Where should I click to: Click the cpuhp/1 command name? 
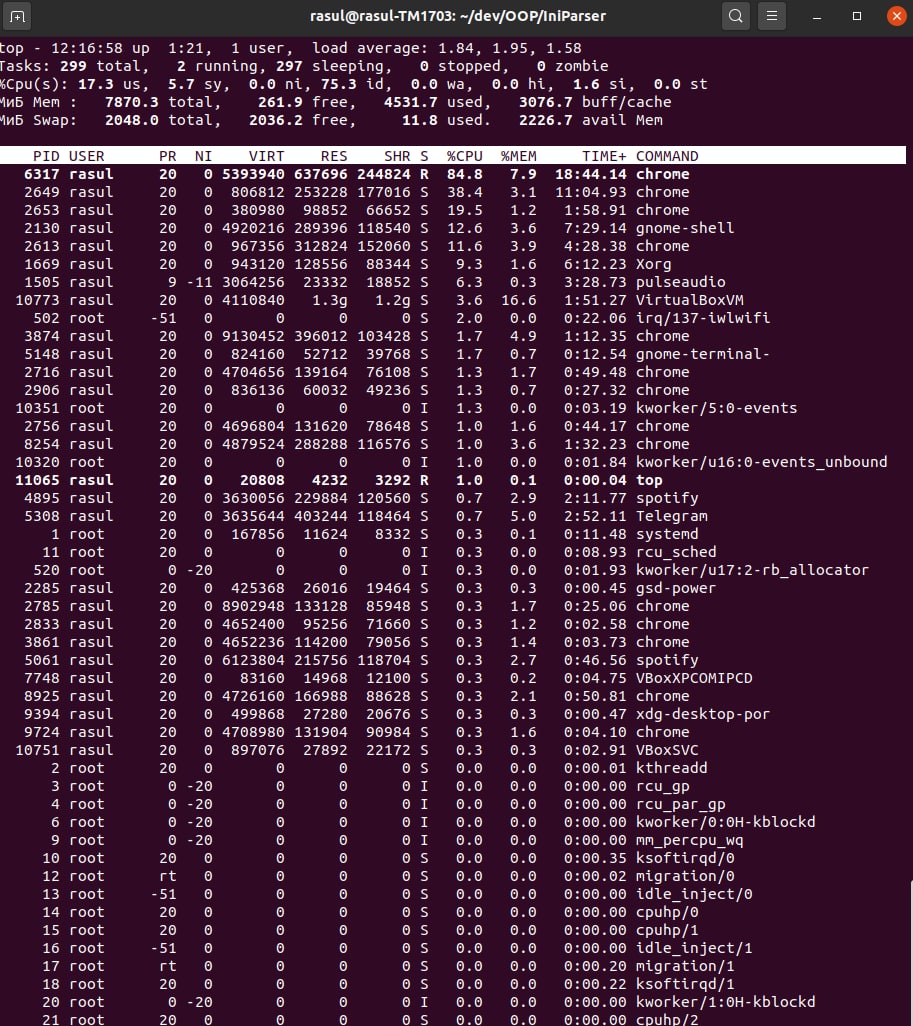[x=667, y=930]
